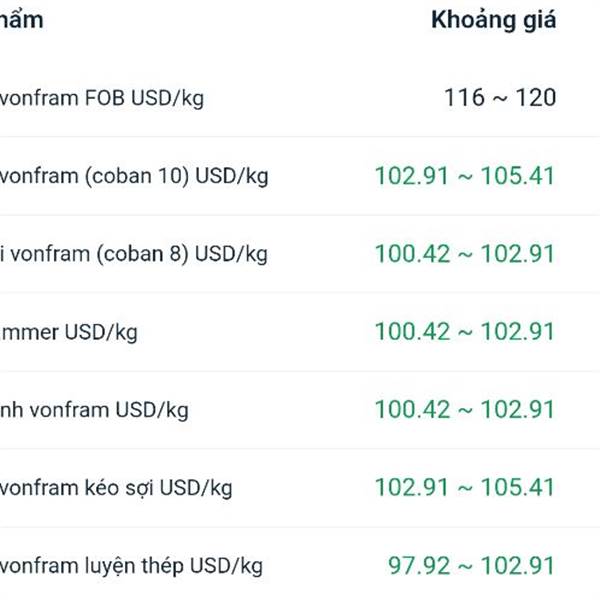Select the vonfram FOB USD/kg product name

102,98
